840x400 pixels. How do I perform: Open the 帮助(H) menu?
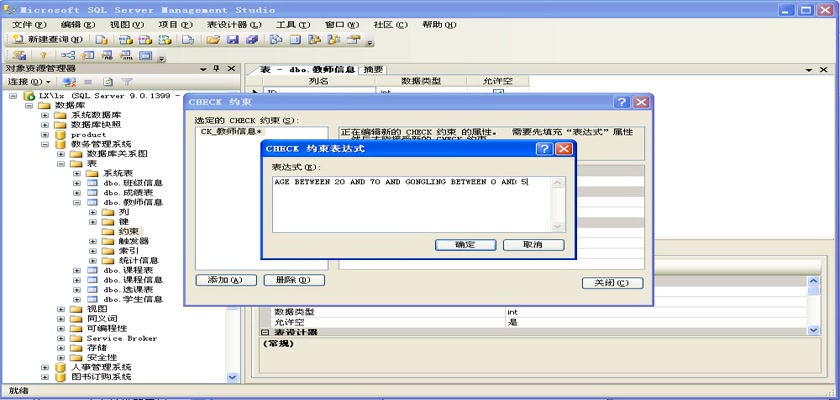[x=439, y=25]
